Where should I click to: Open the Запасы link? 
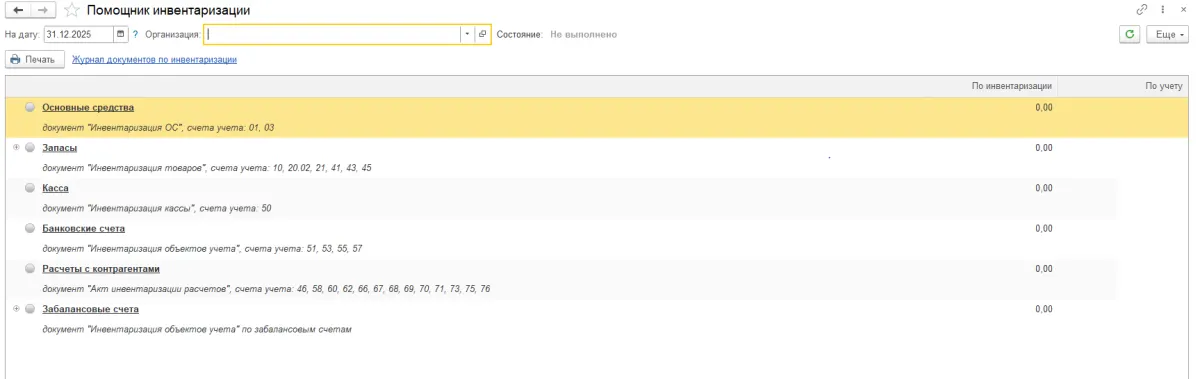60,148
